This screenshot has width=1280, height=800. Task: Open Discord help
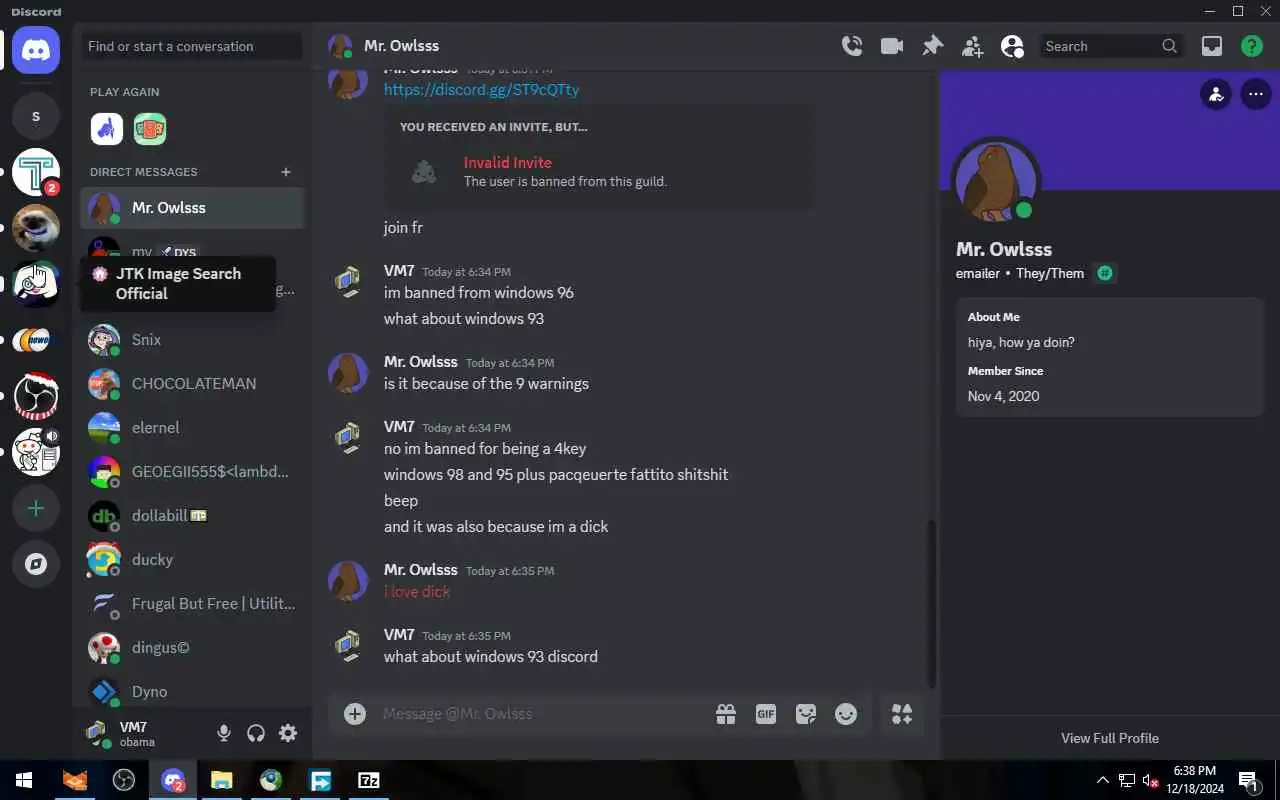tap(1252, 46)
